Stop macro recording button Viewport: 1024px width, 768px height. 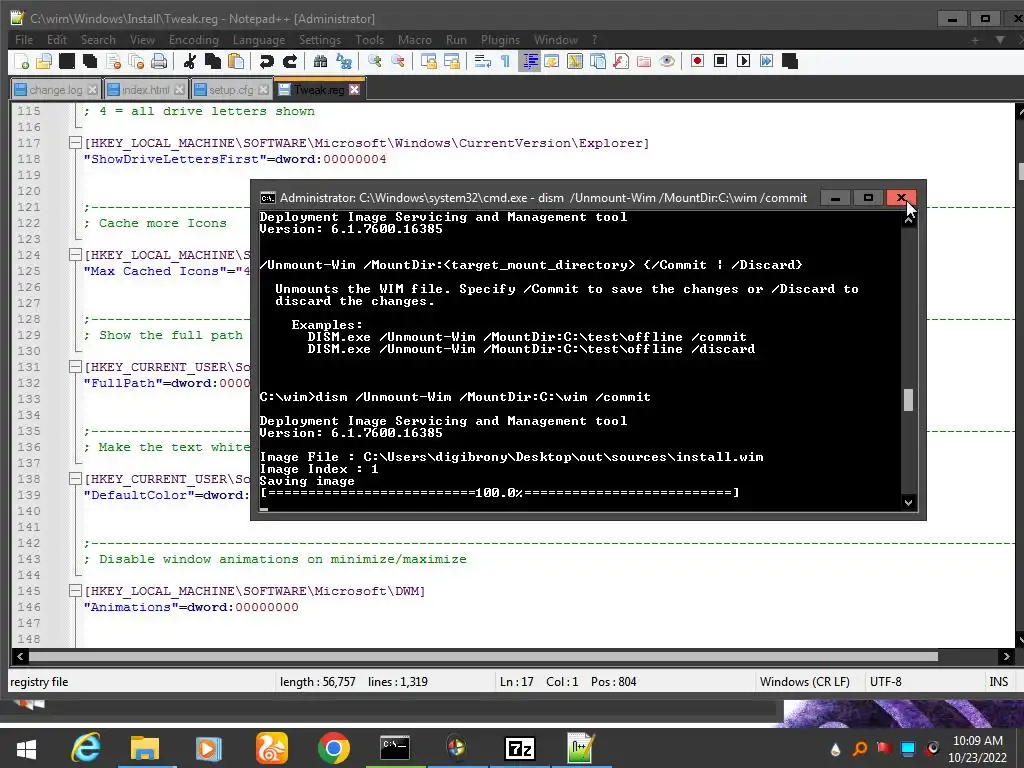(720, 61)
